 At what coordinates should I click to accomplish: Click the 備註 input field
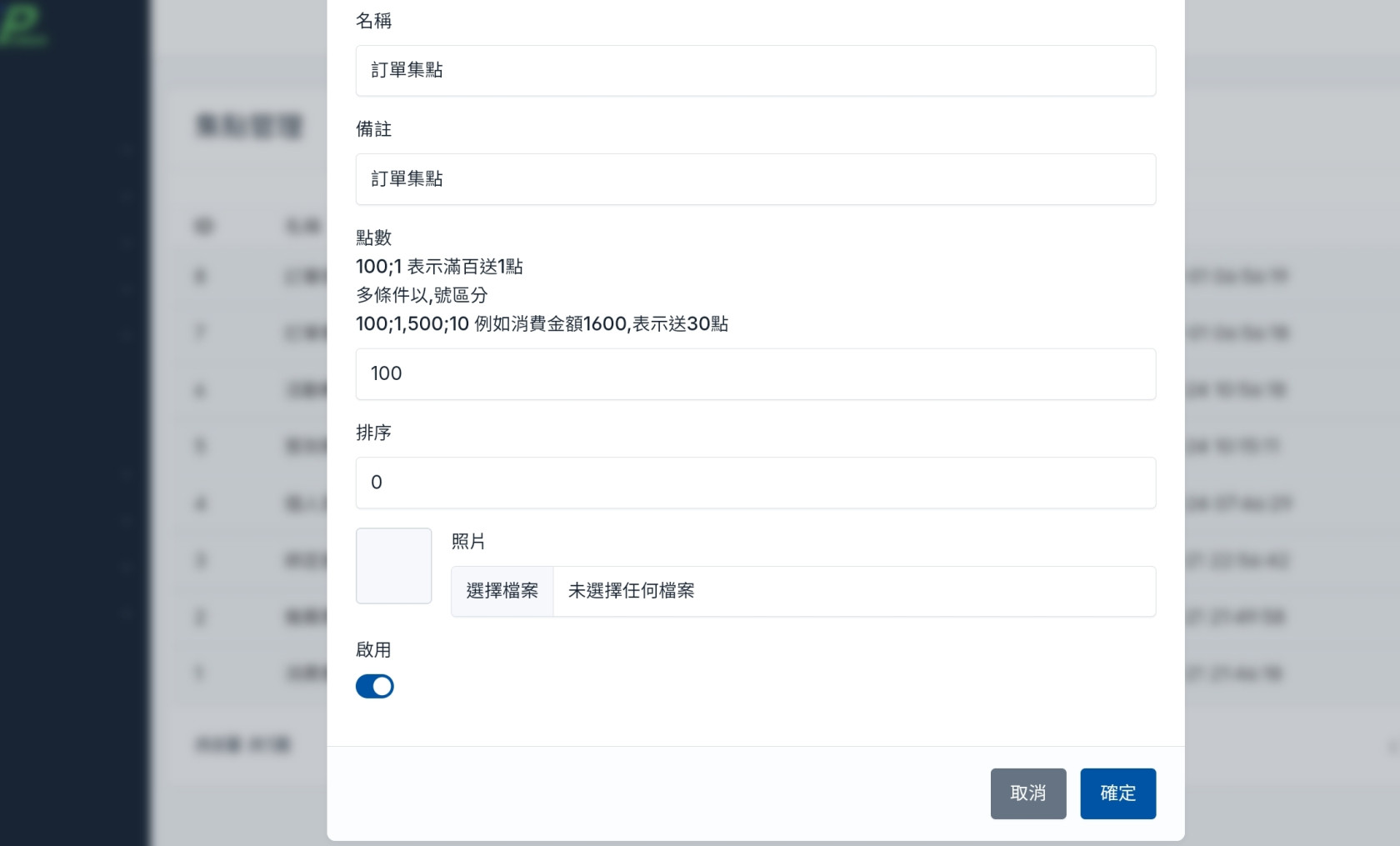755,179
